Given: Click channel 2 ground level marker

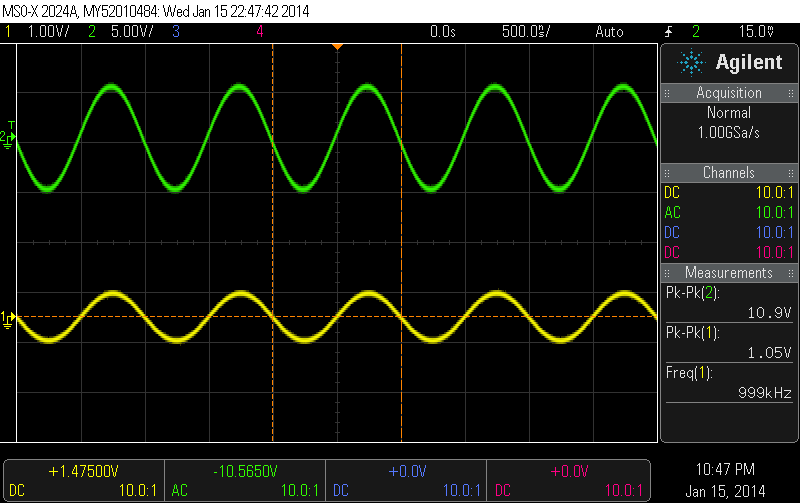Looking at the screenshot, I should tap(7, 138).
